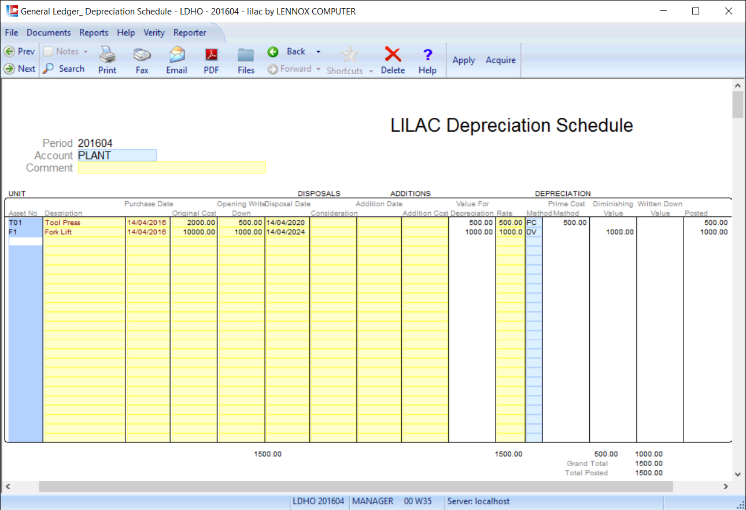Click the MANAGER status bar entry
The image size is (746, 510).
tap(373, 501)
